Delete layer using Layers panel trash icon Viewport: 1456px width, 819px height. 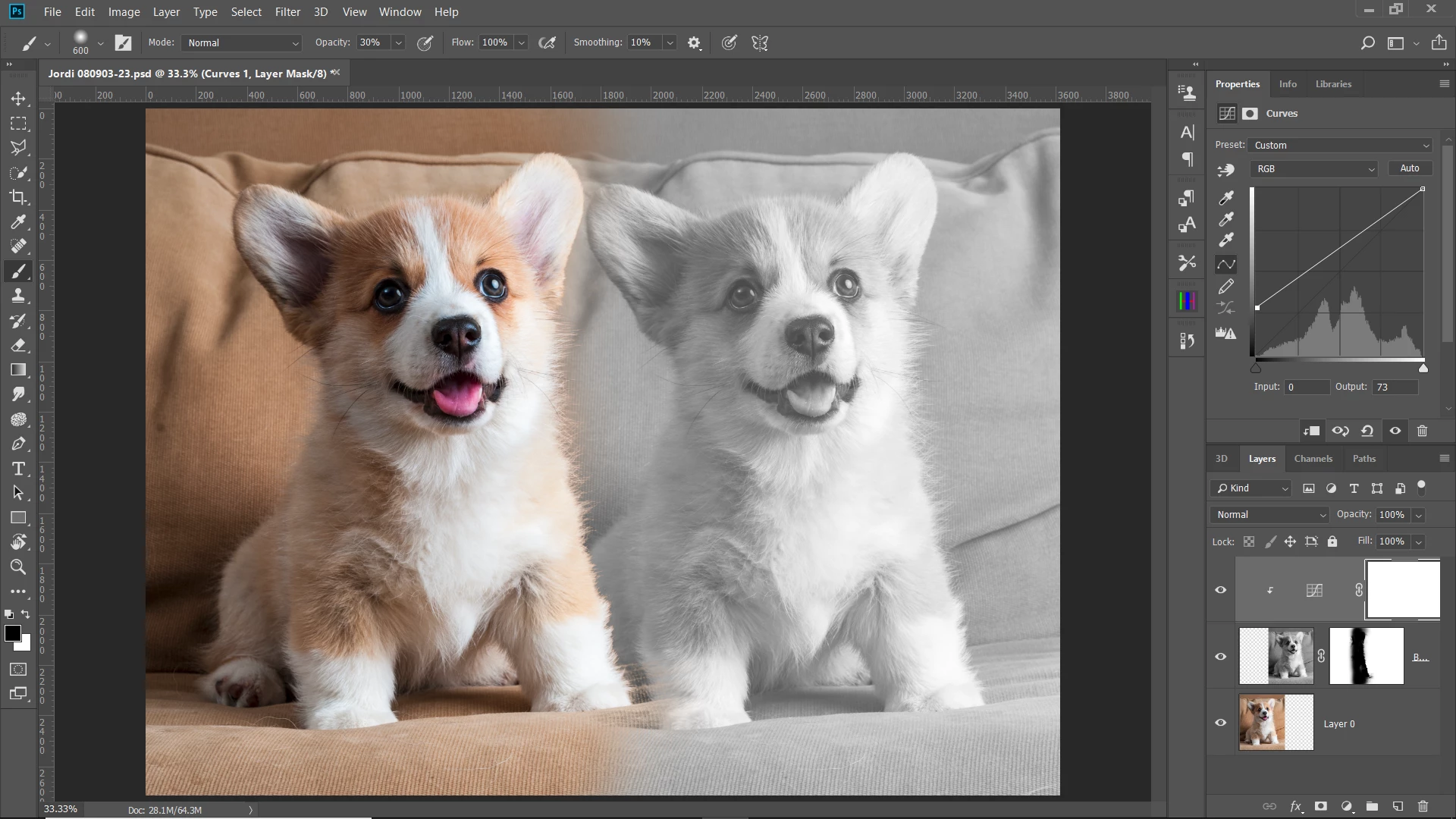pyautogui.click(x=1423, y=806)
